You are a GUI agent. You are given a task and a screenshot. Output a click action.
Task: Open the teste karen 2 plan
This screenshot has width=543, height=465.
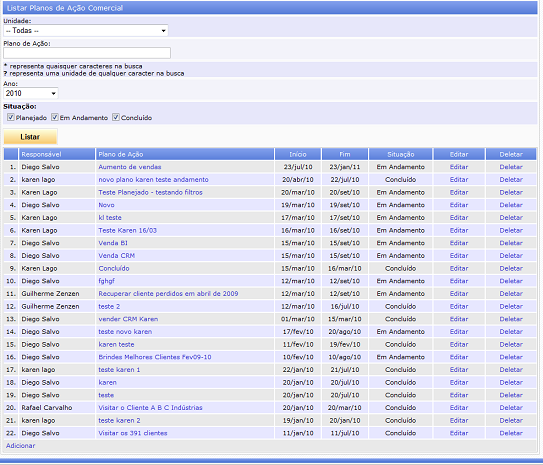[119, 420]
